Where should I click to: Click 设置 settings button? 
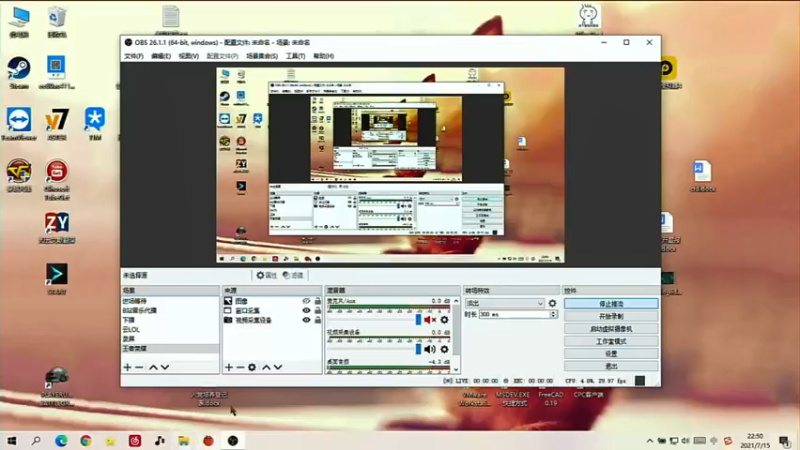pos(611,354)
